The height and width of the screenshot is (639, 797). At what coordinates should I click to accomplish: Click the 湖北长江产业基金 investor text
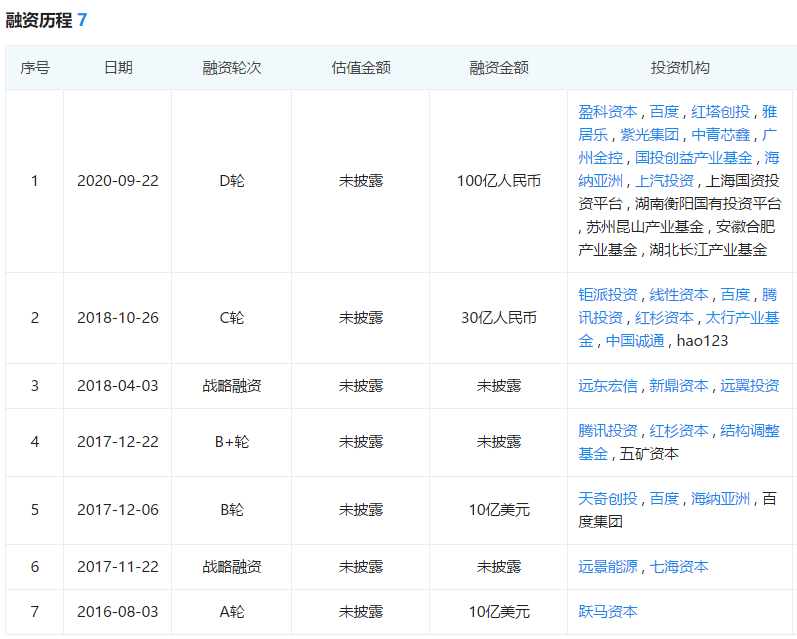pyautogui.click(x=708, y=250)
